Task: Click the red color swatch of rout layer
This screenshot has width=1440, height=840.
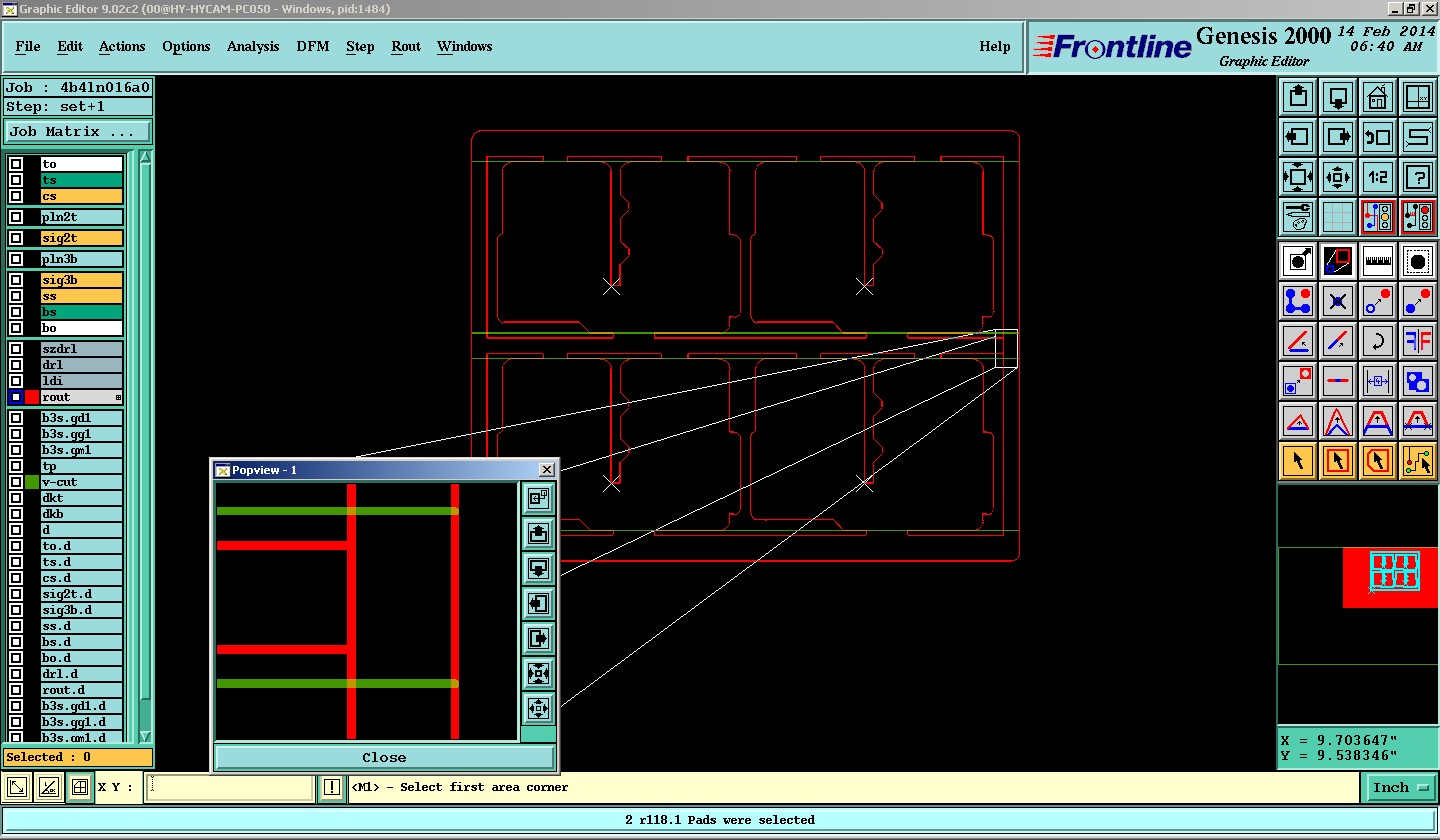Action: [32, 397]
